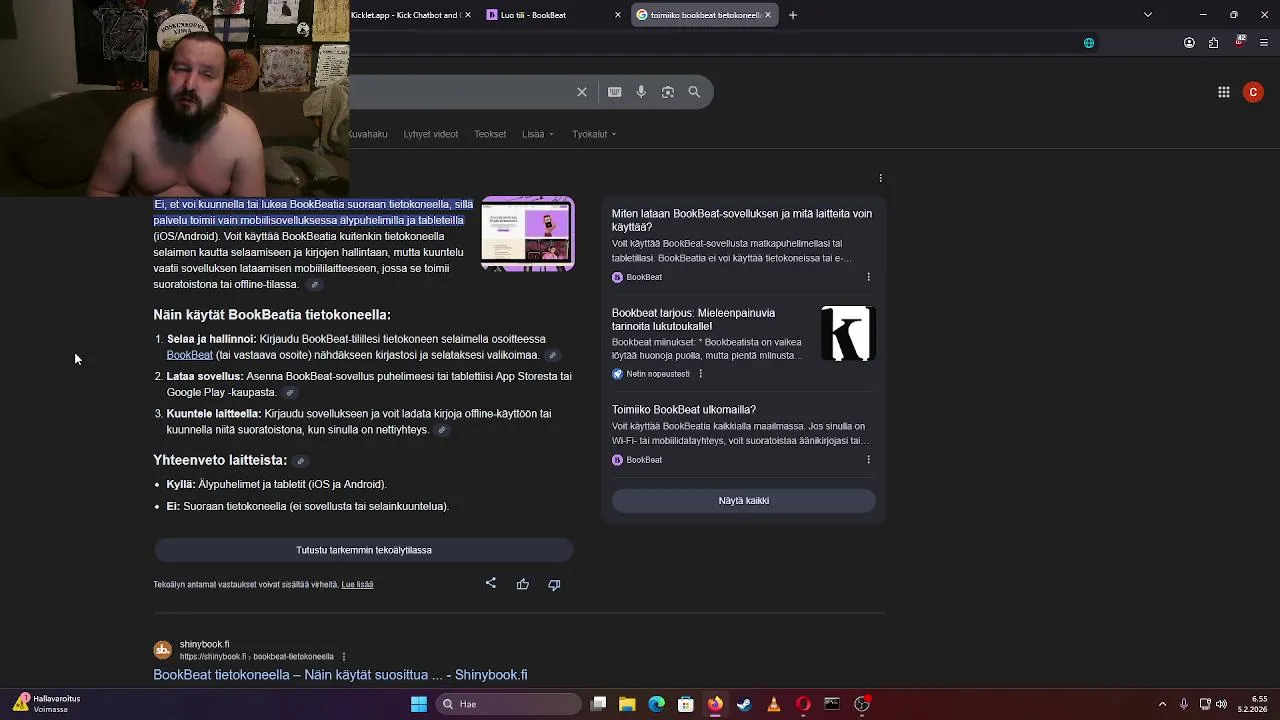Share the AI overview answer
Screen dimensions: 1280x720
coord(491,583)
